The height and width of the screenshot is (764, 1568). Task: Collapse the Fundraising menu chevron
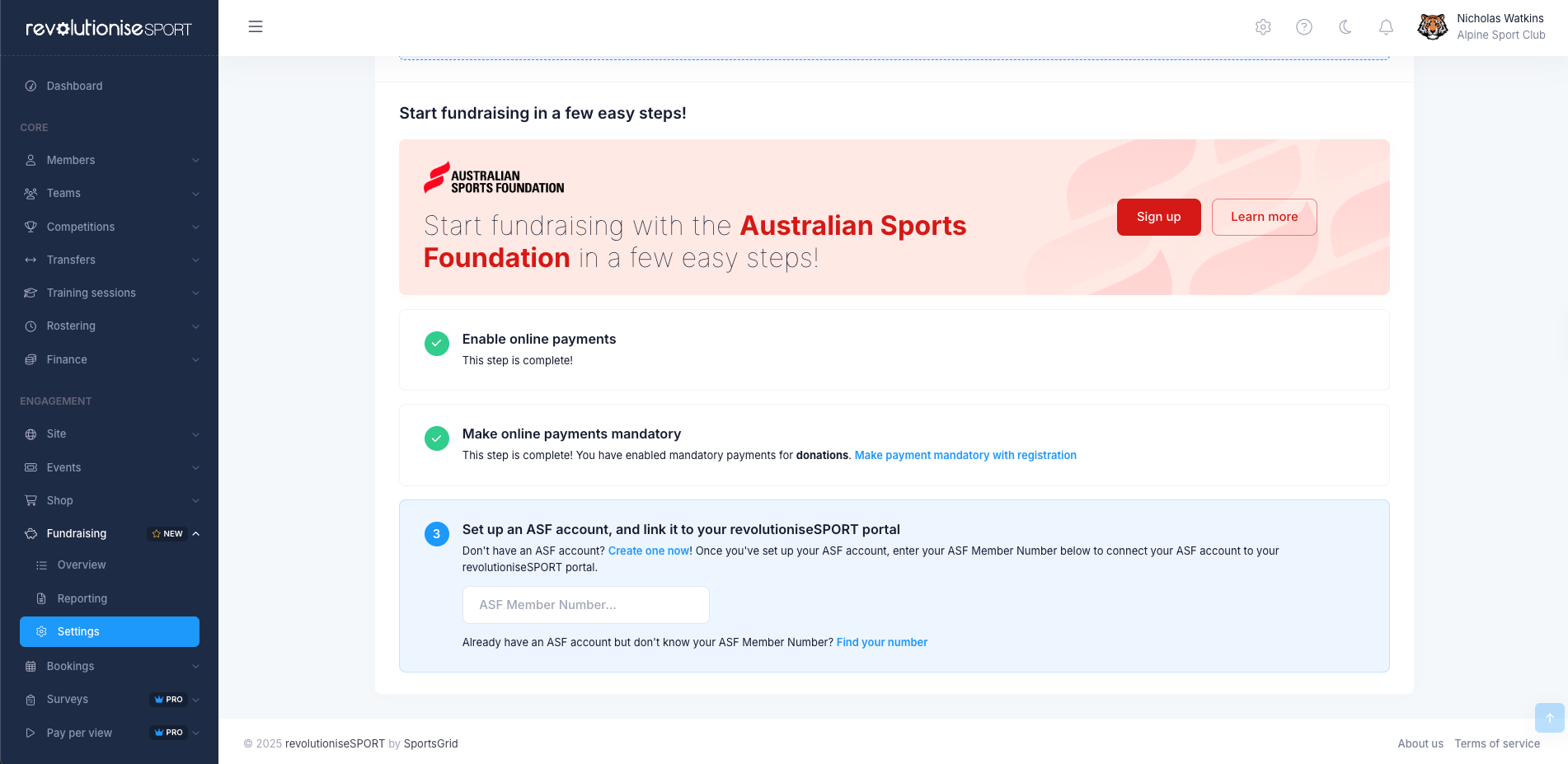[x=196, y=534]
